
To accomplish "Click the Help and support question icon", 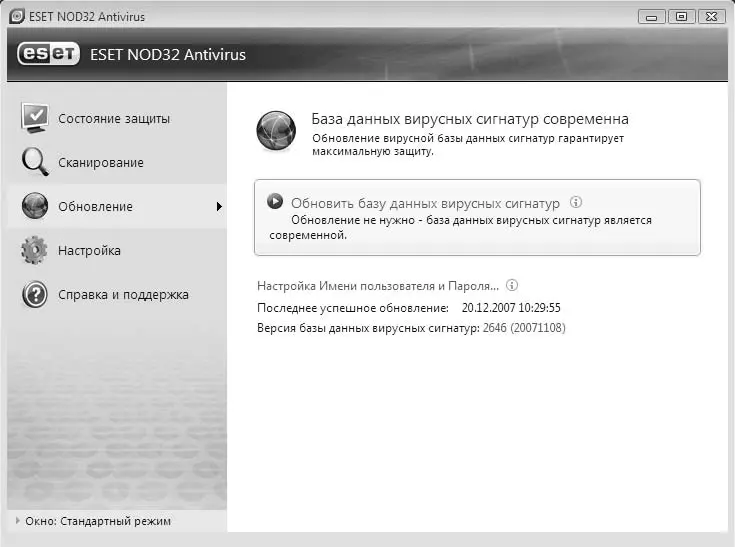I will tap(35, 294).
